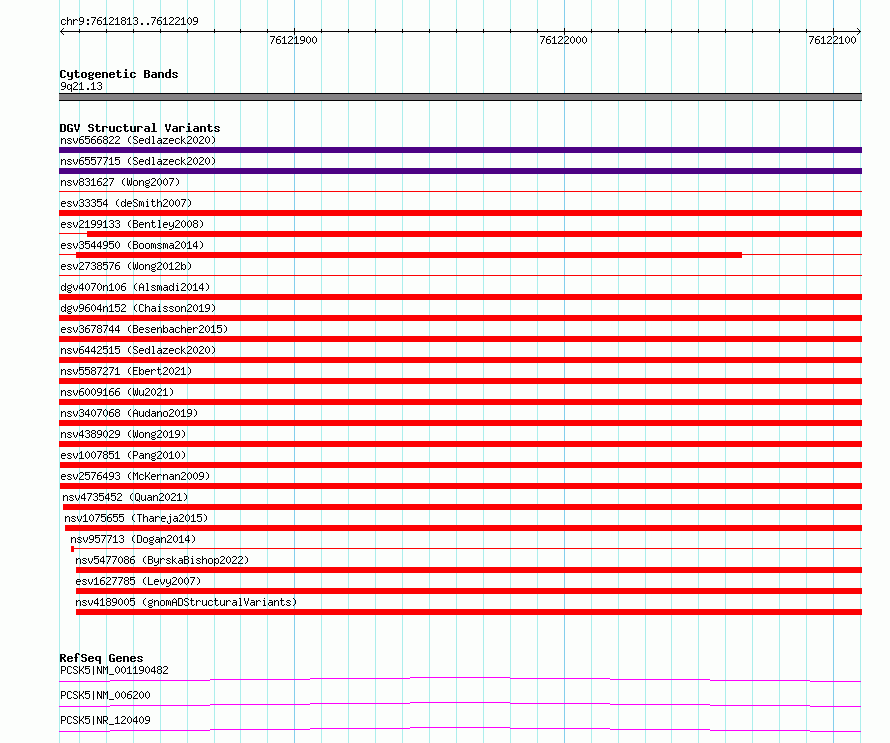
Task: Open variant esv2738576 (Wong2012b)
Action: coord(126,266)
